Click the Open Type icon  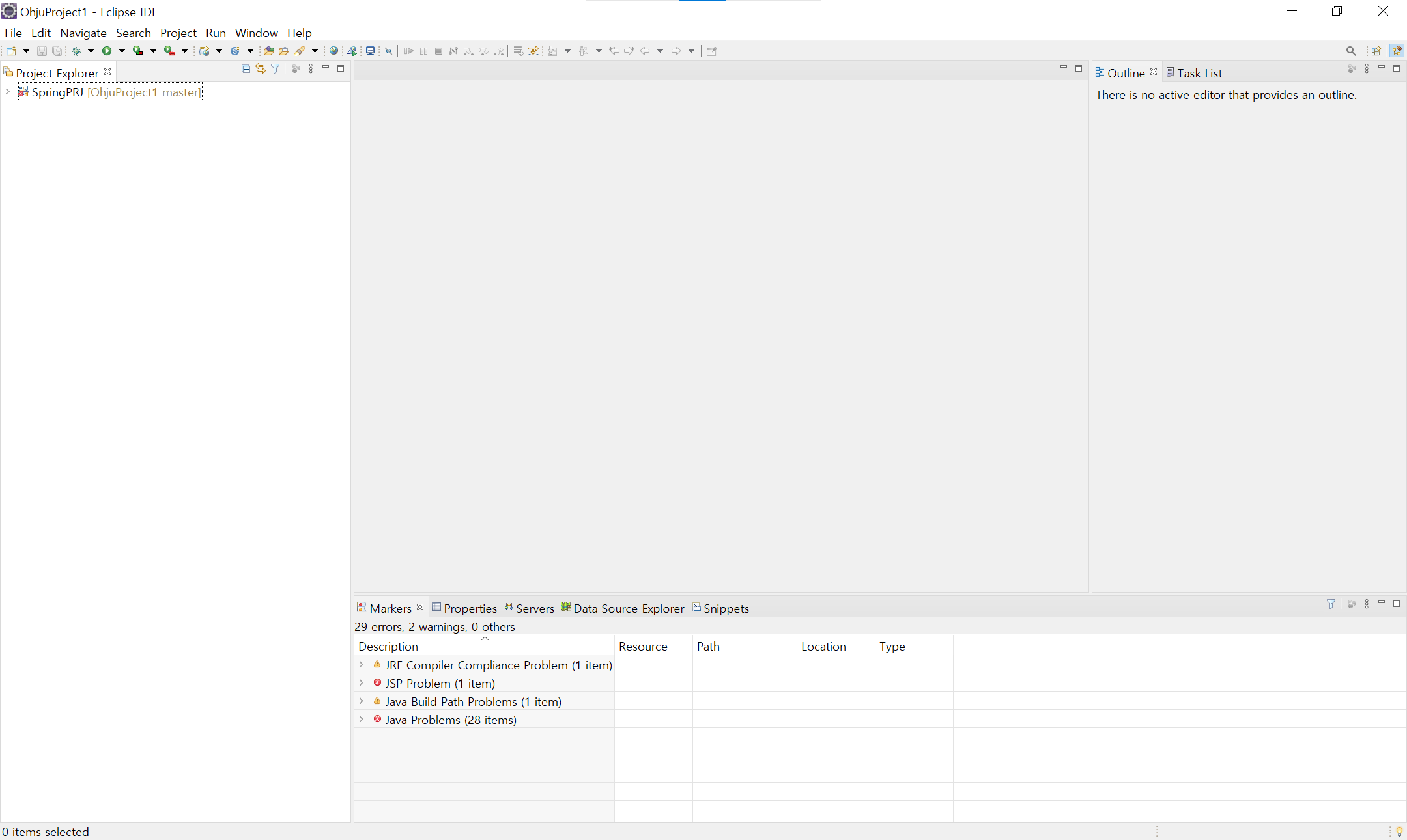pos(268,51)
